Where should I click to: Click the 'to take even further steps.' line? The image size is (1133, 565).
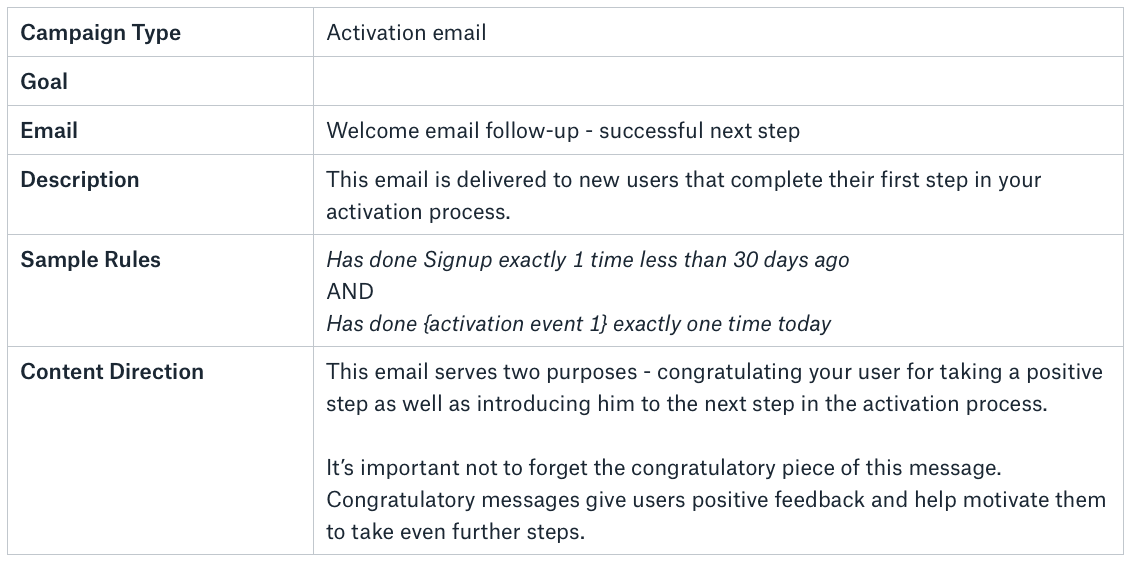[x=455, y=532]
